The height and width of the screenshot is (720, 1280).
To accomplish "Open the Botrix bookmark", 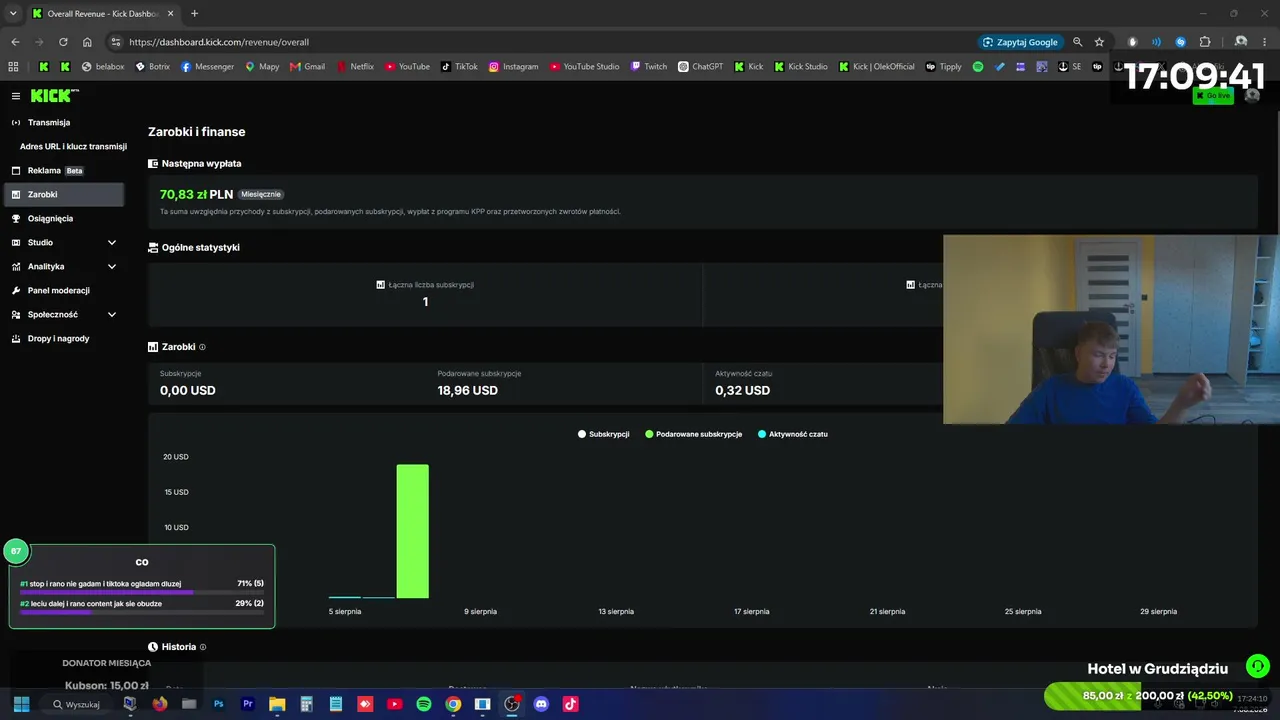I will [x=152, y=67].
